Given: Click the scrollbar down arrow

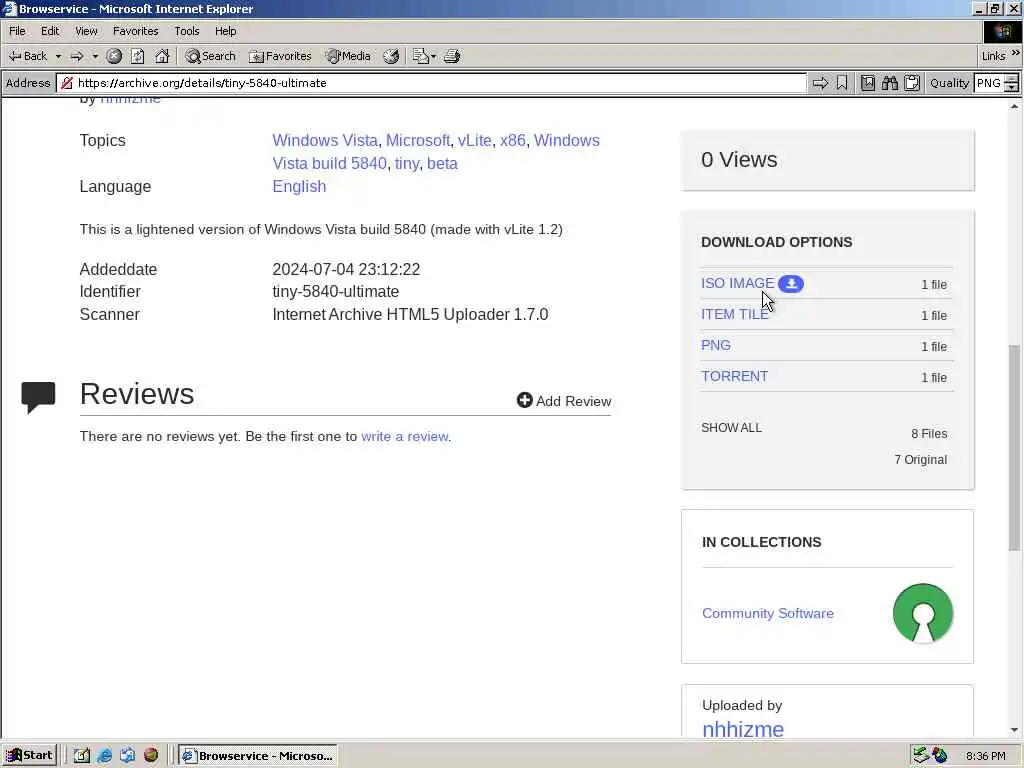Looking at the screenshot, I should [1014, 730].
